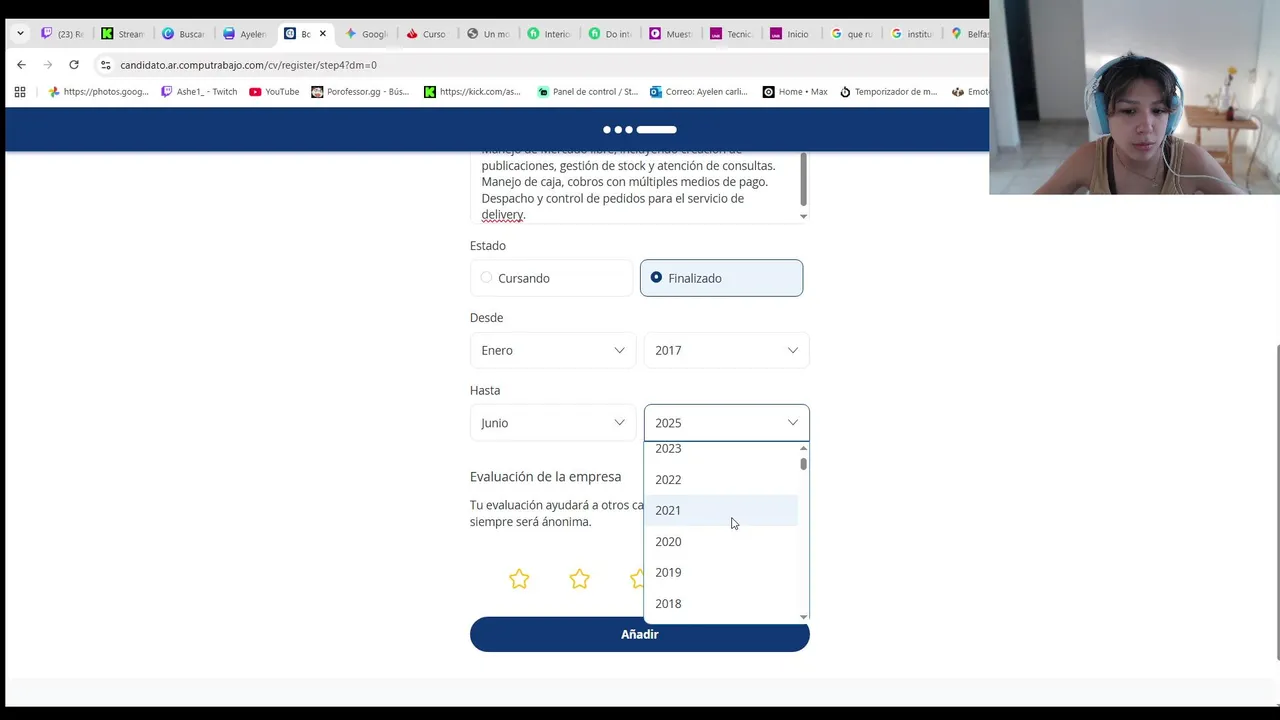Click the address bar URL
Image resolution: width=1280 pixels, height=720 pixels.
tap(248, 65)
